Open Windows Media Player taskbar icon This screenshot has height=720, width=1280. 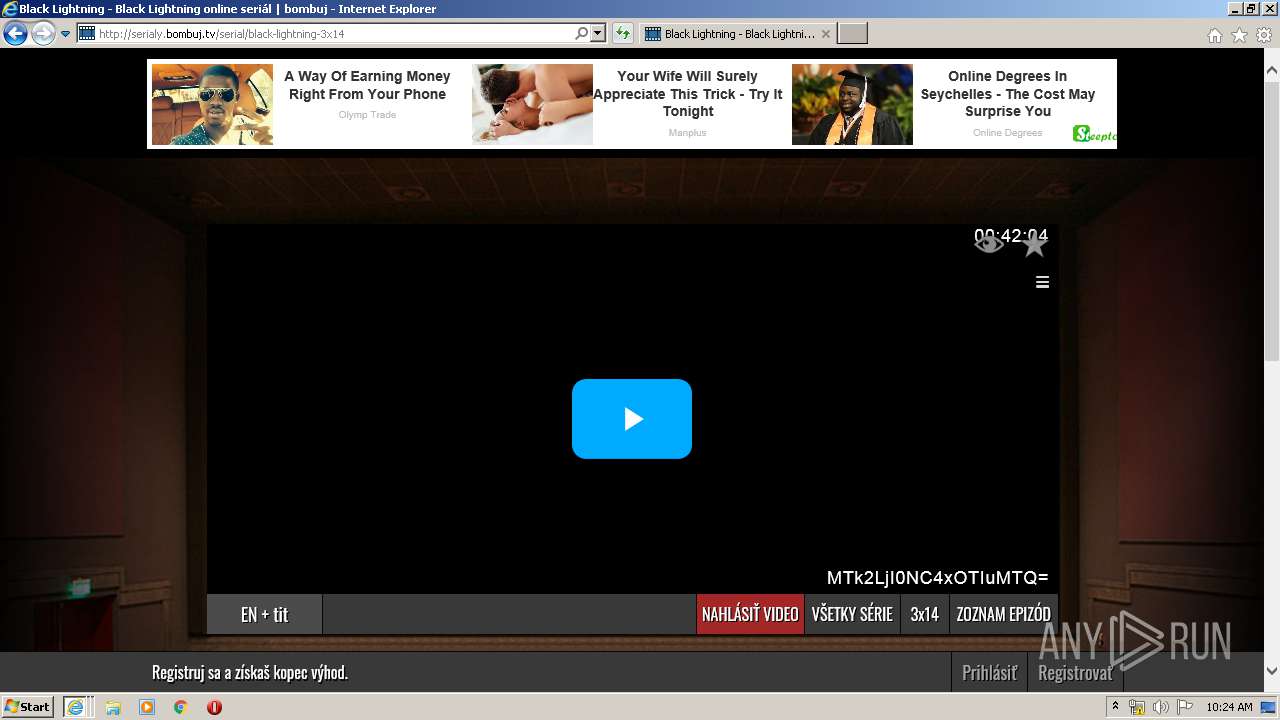tap(147, 707)
